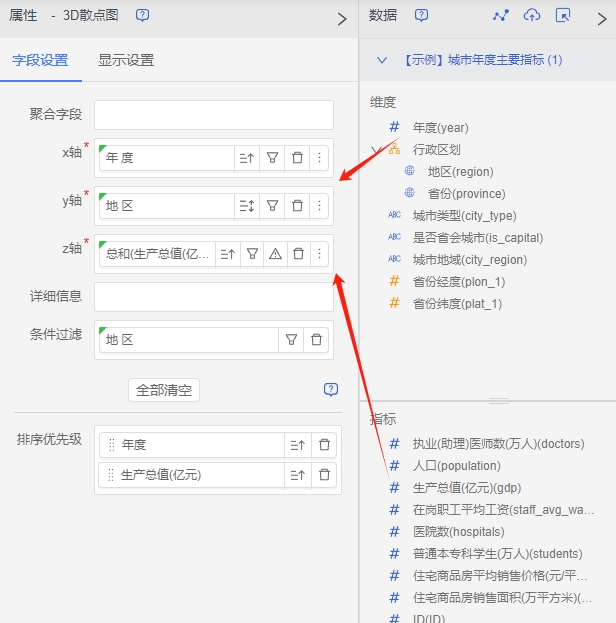Select the 城市类型(city_type) dimension

464,215
